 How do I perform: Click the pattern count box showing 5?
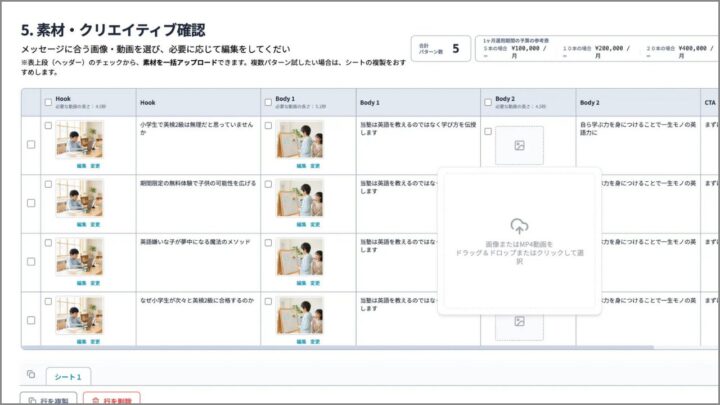pos(441,49)
